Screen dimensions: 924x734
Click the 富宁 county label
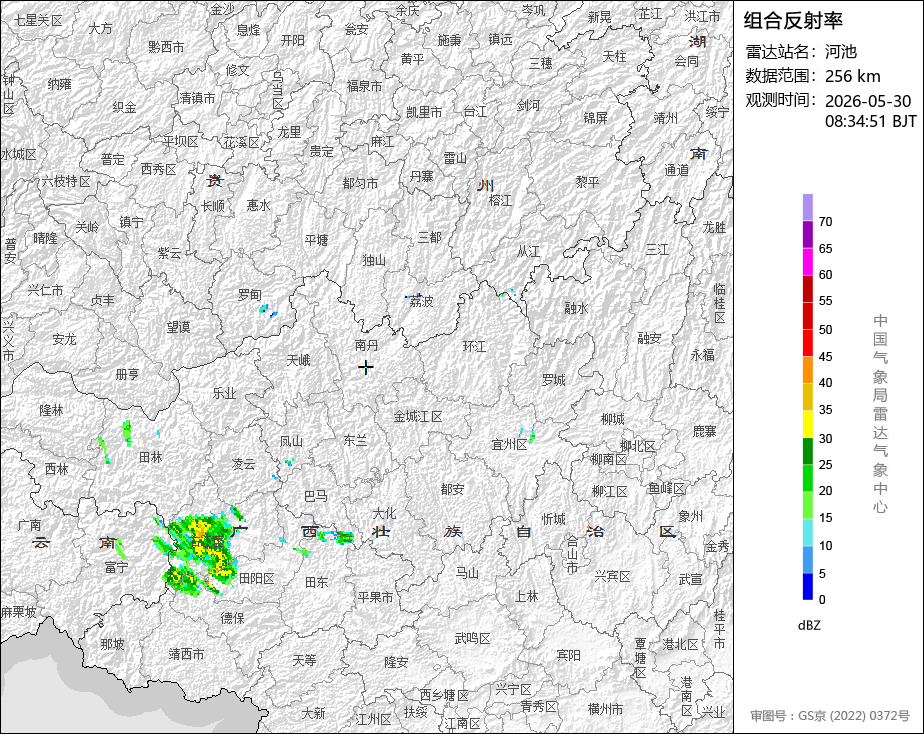116,567
